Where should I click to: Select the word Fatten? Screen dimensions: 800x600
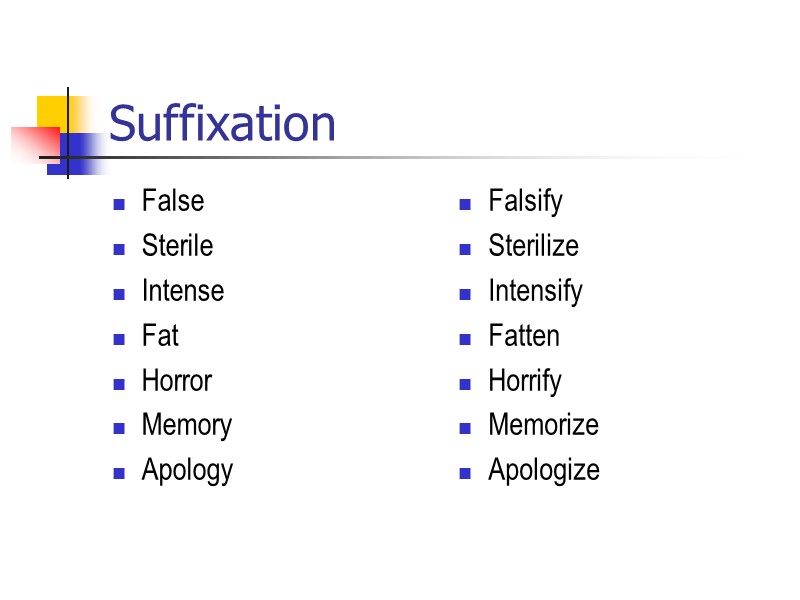tap(523, 336)
